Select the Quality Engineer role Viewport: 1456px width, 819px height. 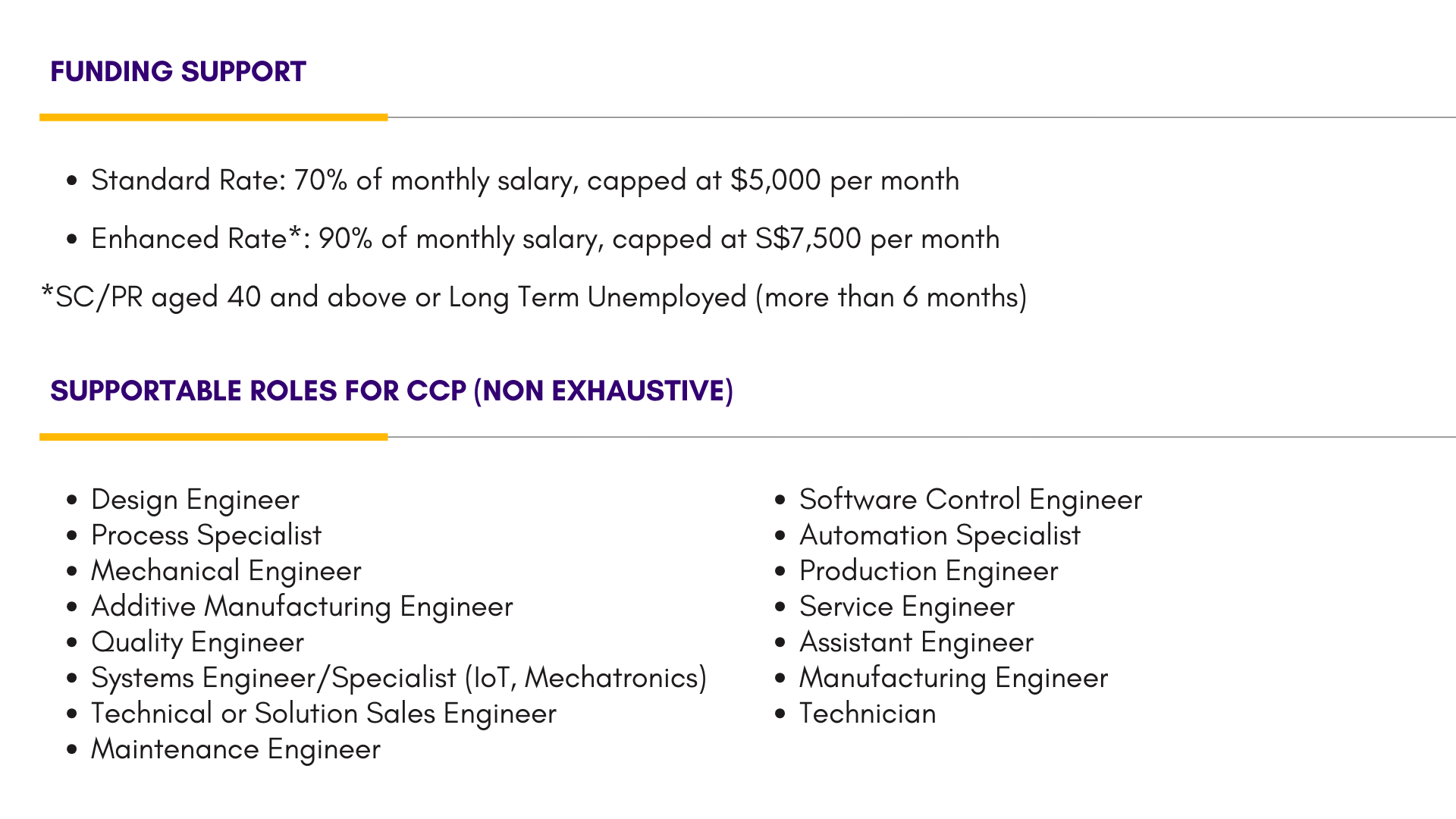coord(197,642)
